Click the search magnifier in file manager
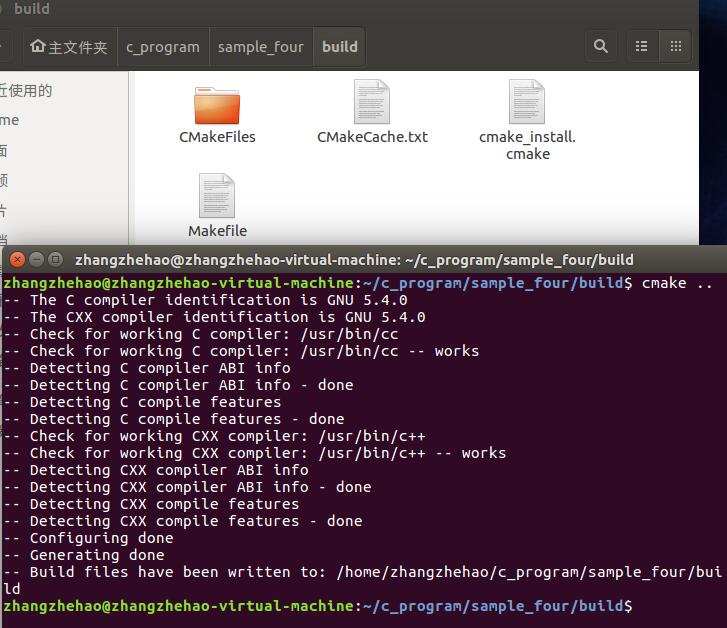This screenshot has height=628, width=727. [600, 46]
